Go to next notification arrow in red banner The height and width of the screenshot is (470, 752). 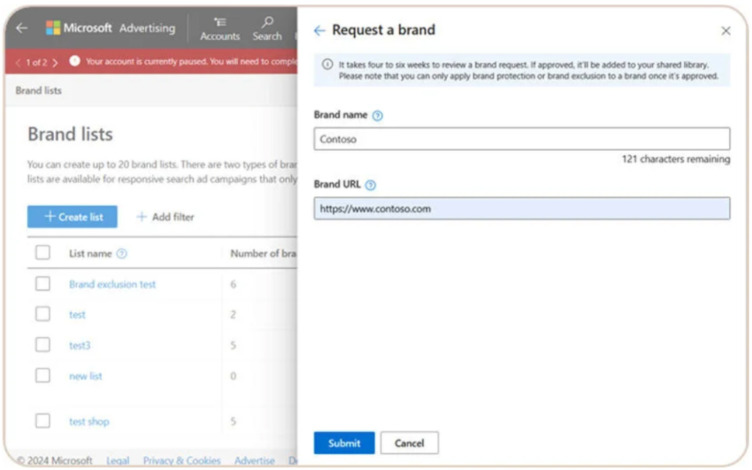point(55,62)
